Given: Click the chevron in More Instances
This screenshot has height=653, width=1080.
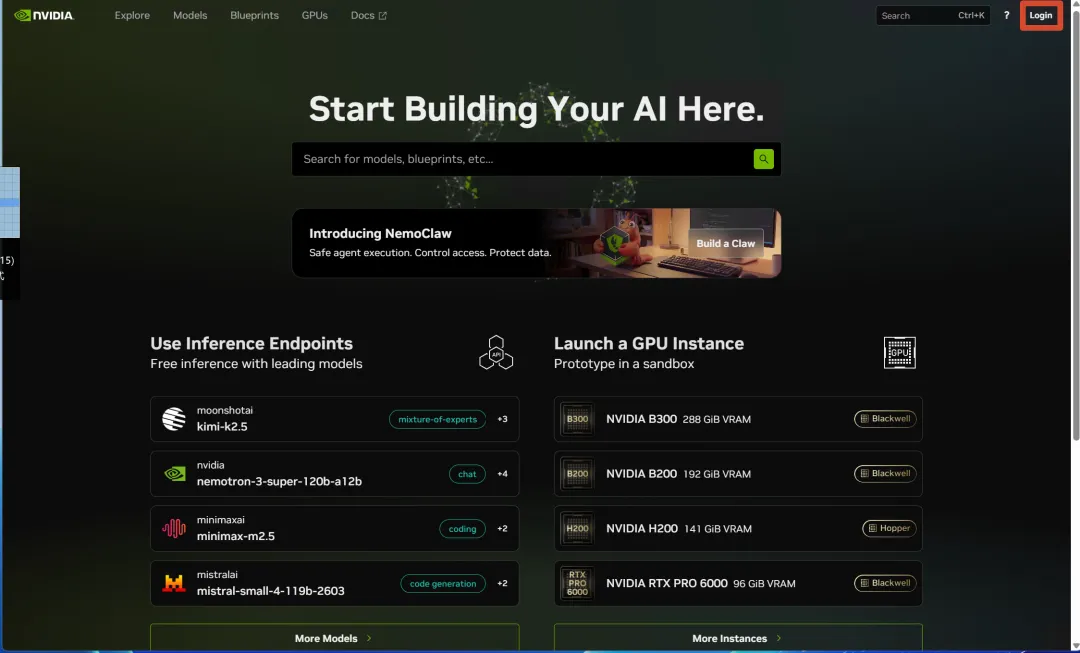Looking at the screenshot, I should click(x=779, y=638).
